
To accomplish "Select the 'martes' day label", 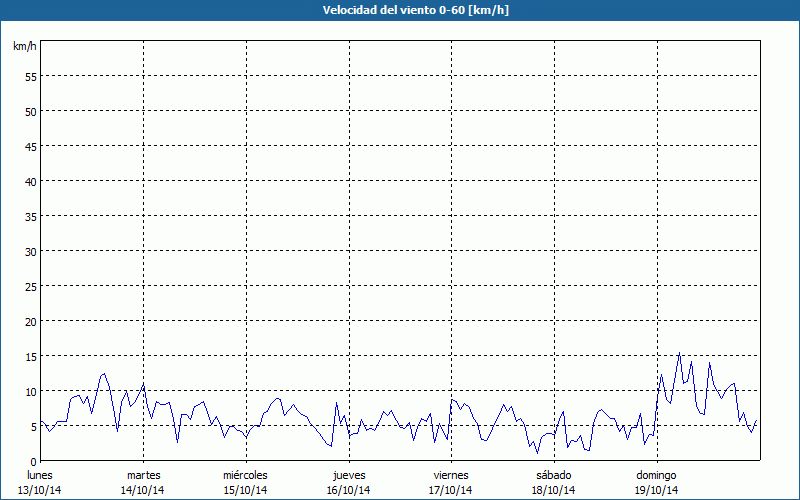I will coord(143,475).
